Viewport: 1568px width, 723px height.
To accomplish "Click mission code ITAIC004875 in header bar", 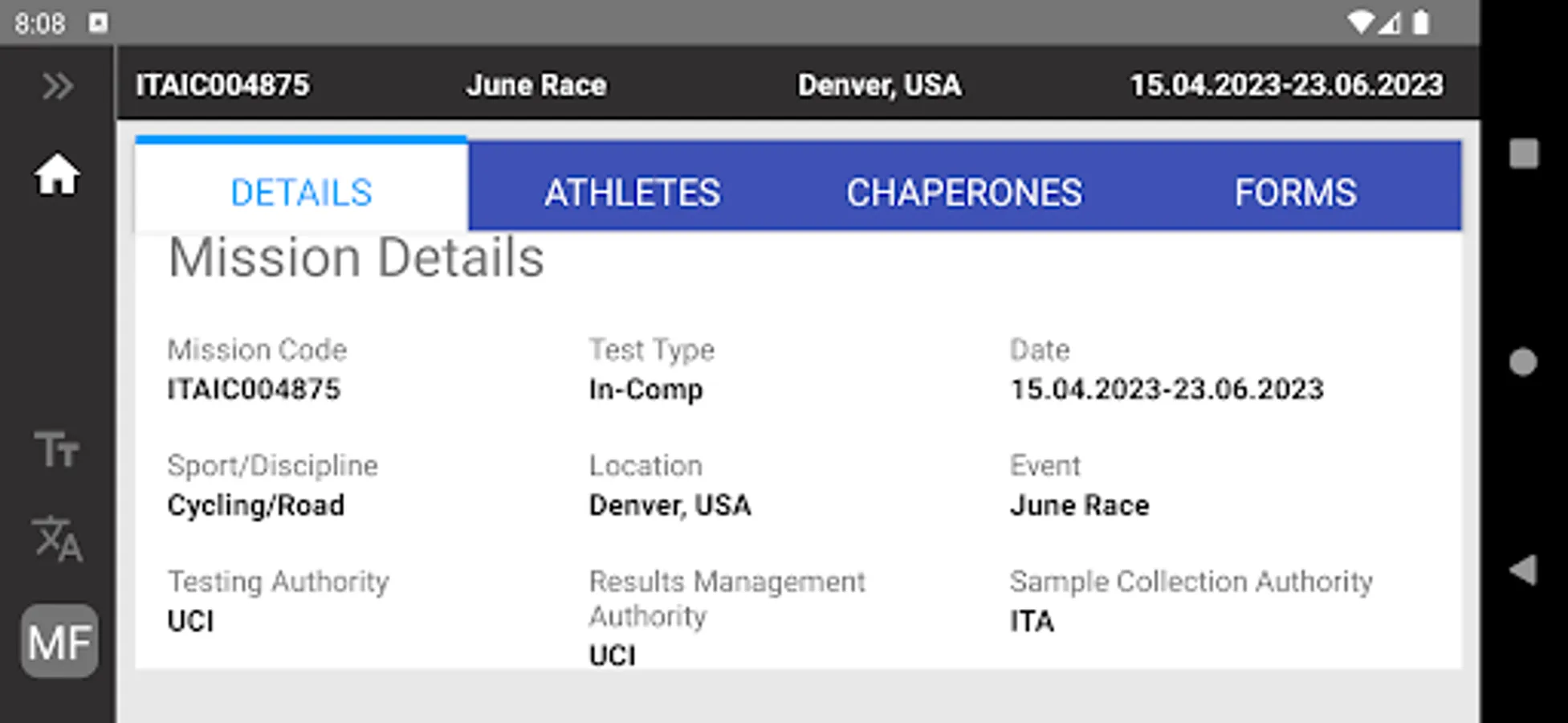I will [222, 85].
